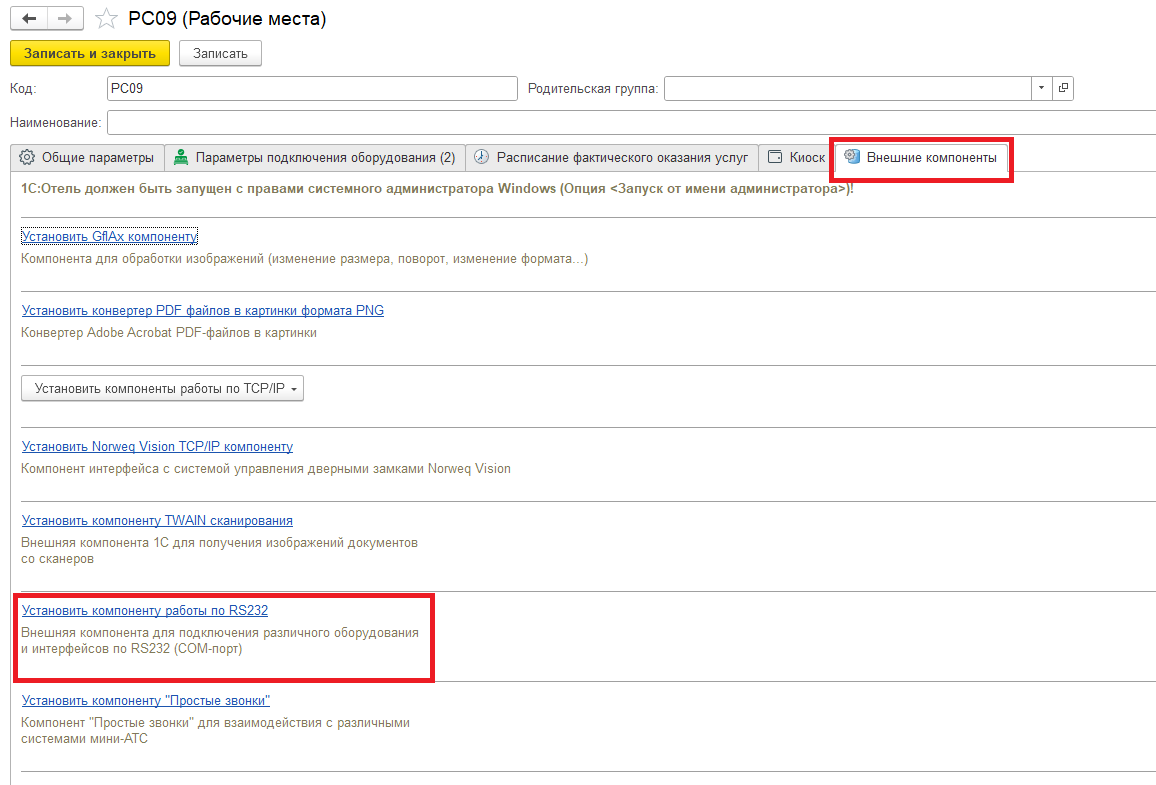Click the GflAx image processing description text
This screenshot has width=1156, height=785.
(x=304, y=259)
